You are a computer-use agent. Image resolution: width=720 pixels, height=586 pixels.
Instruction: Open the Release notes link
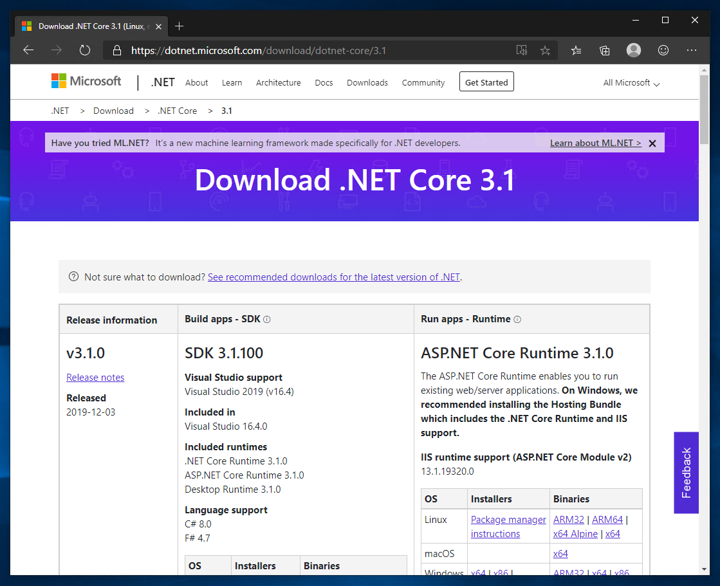coord(95,378)
